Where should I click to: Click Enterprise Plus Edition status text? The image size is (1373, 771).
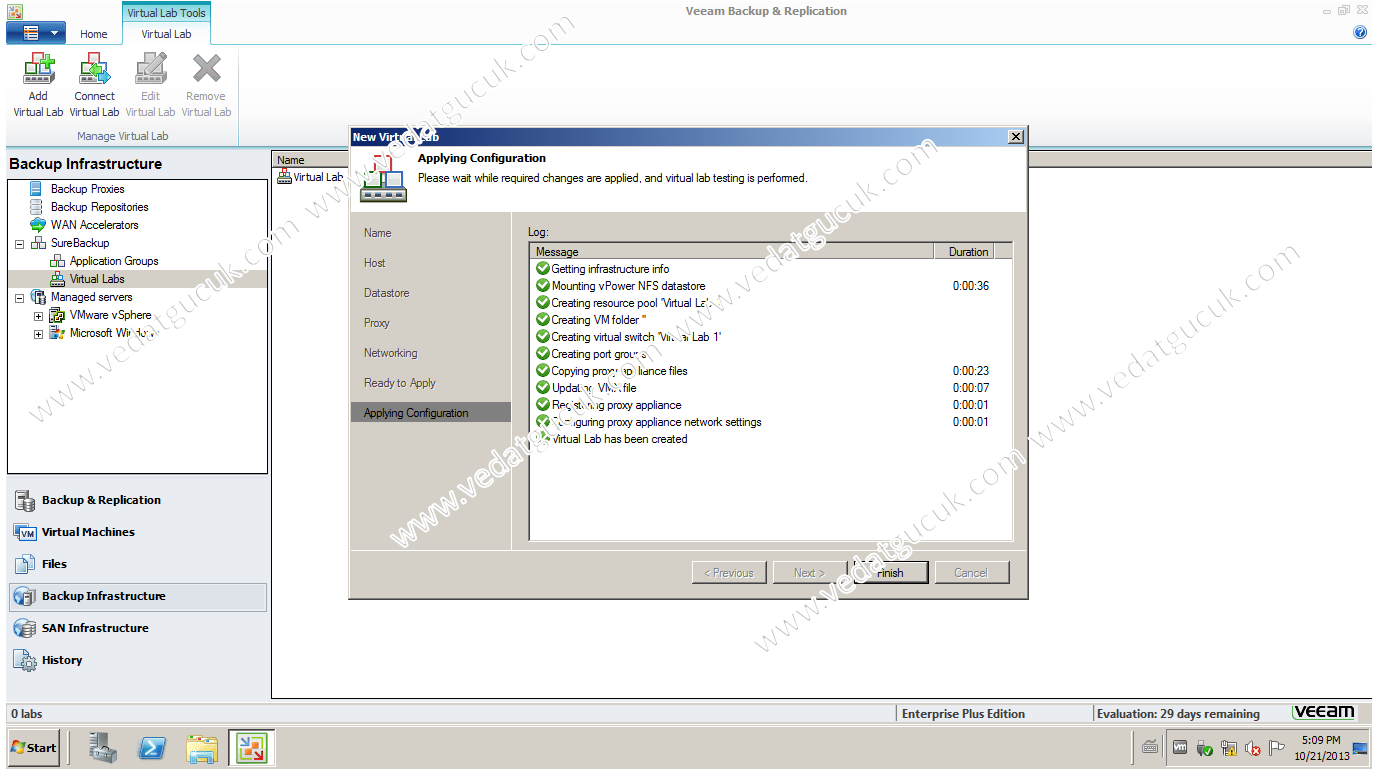(963, 714)
